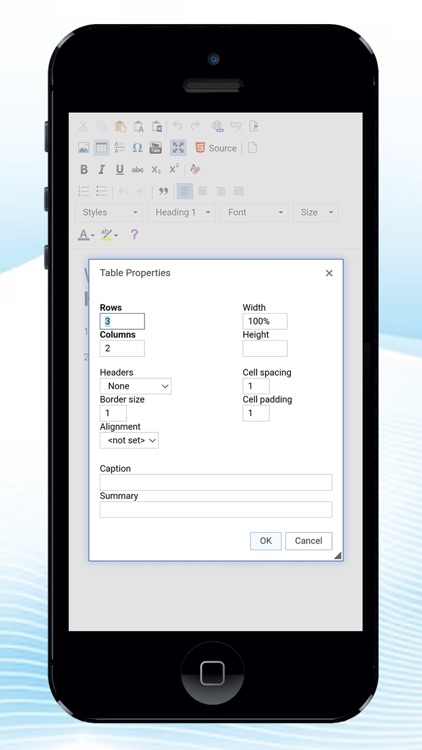The height and width of the screenshot is (750, 422).
Task: Insert a numbered list
Action: pyautogui.click(x=84, y=191)
